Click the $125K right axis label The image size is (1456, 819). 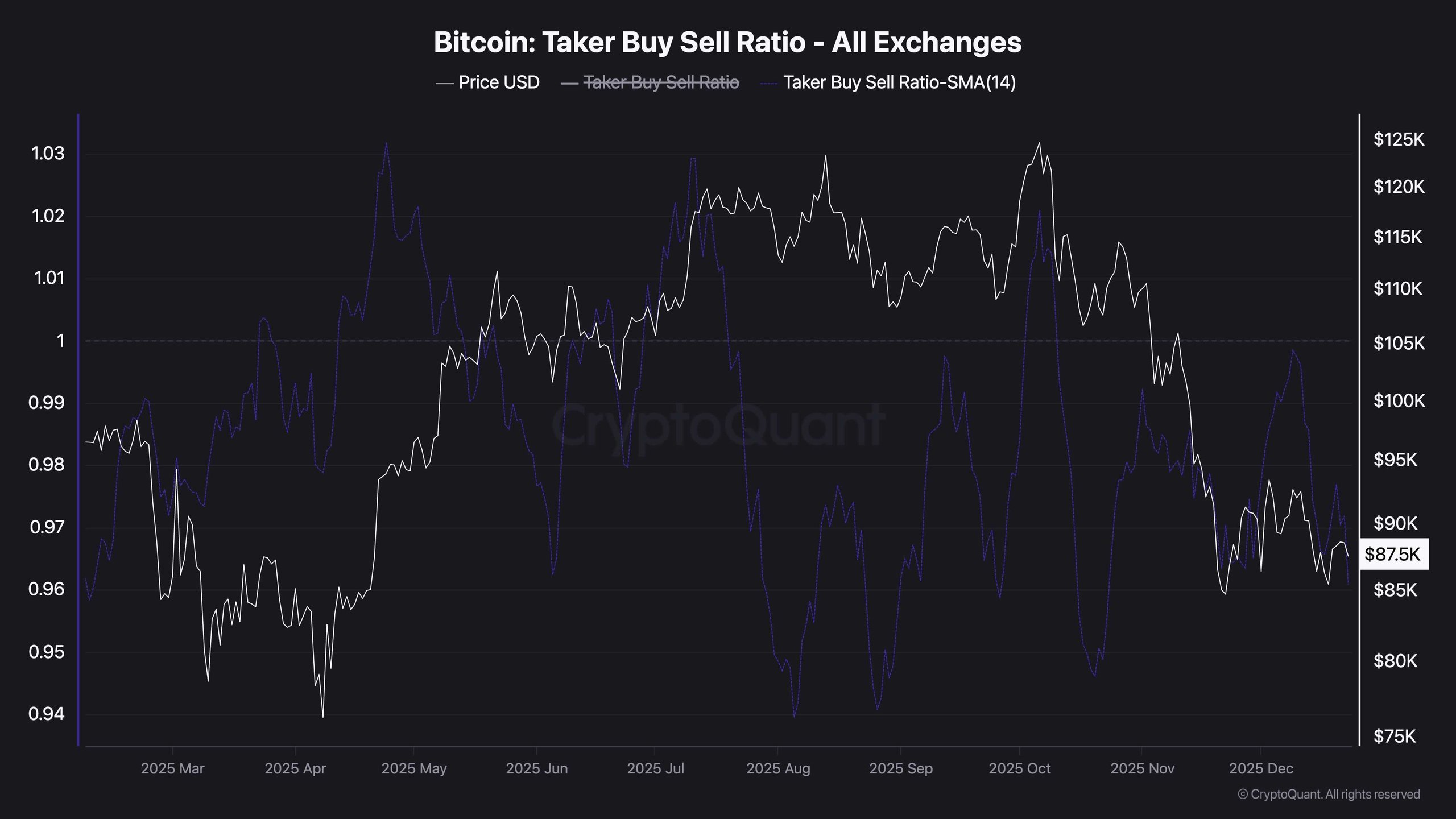click(1399, 139)
